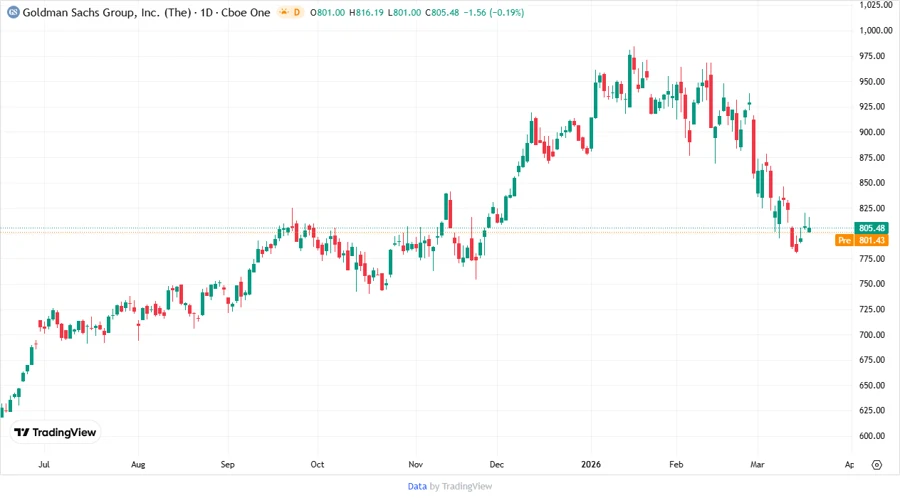Click the Cboe One exchange label
900x498 pixels.
[x=246, y=13]
